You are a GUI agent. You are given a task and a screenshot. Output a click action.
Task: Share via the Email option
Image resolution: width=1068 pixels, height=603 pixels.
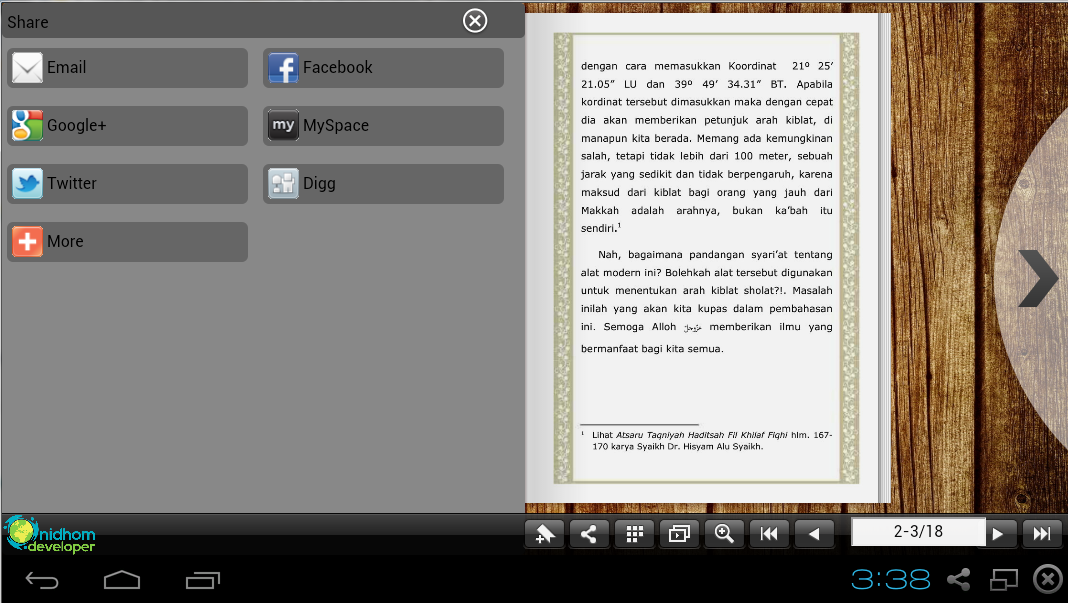coord(127,67)
